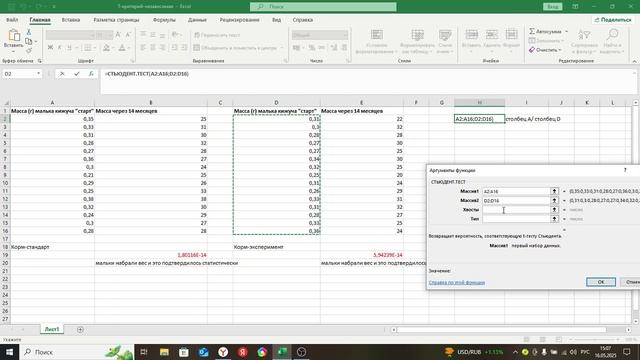Switch to the Разметка страницы tab
The height and width of the screenshot is (360, 640).
(116, 20)
